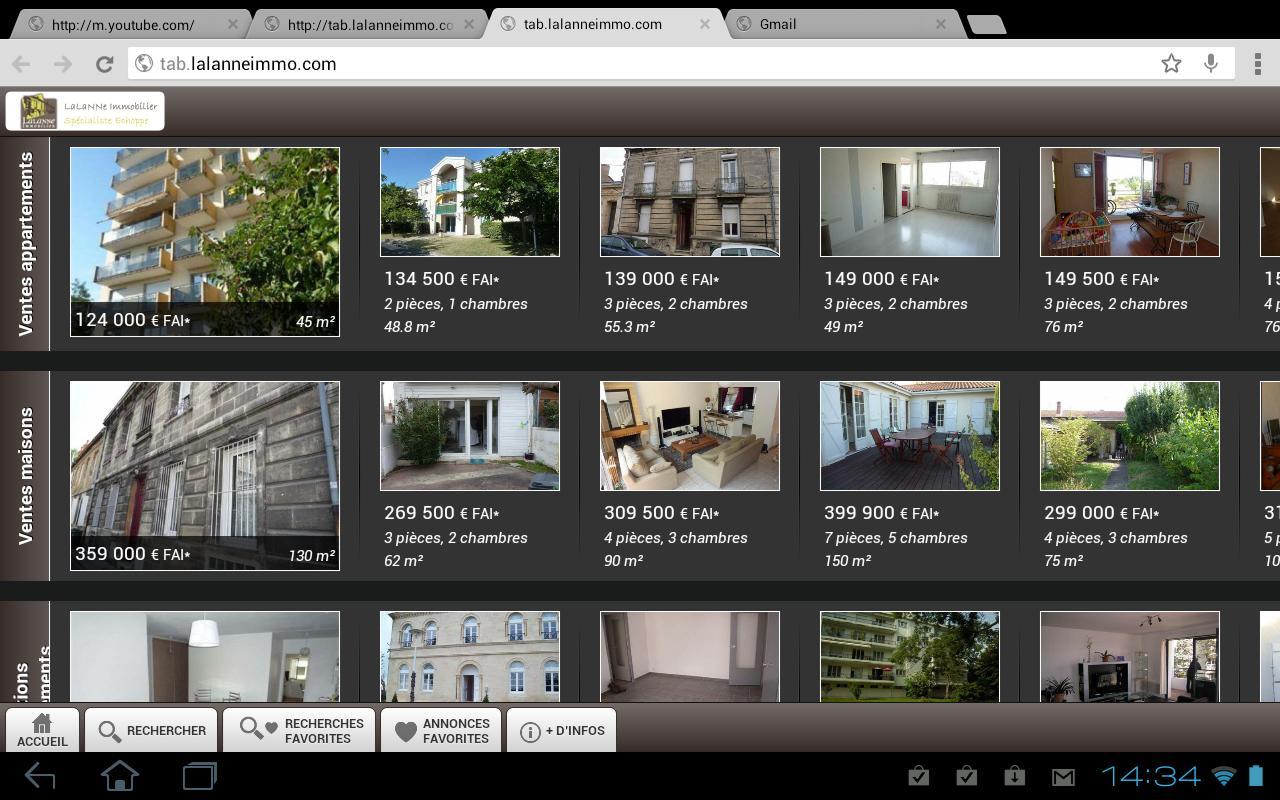The image size is (1280, 800).
Task: Open the 309 500 € house thumbnail
Action: 690,436
